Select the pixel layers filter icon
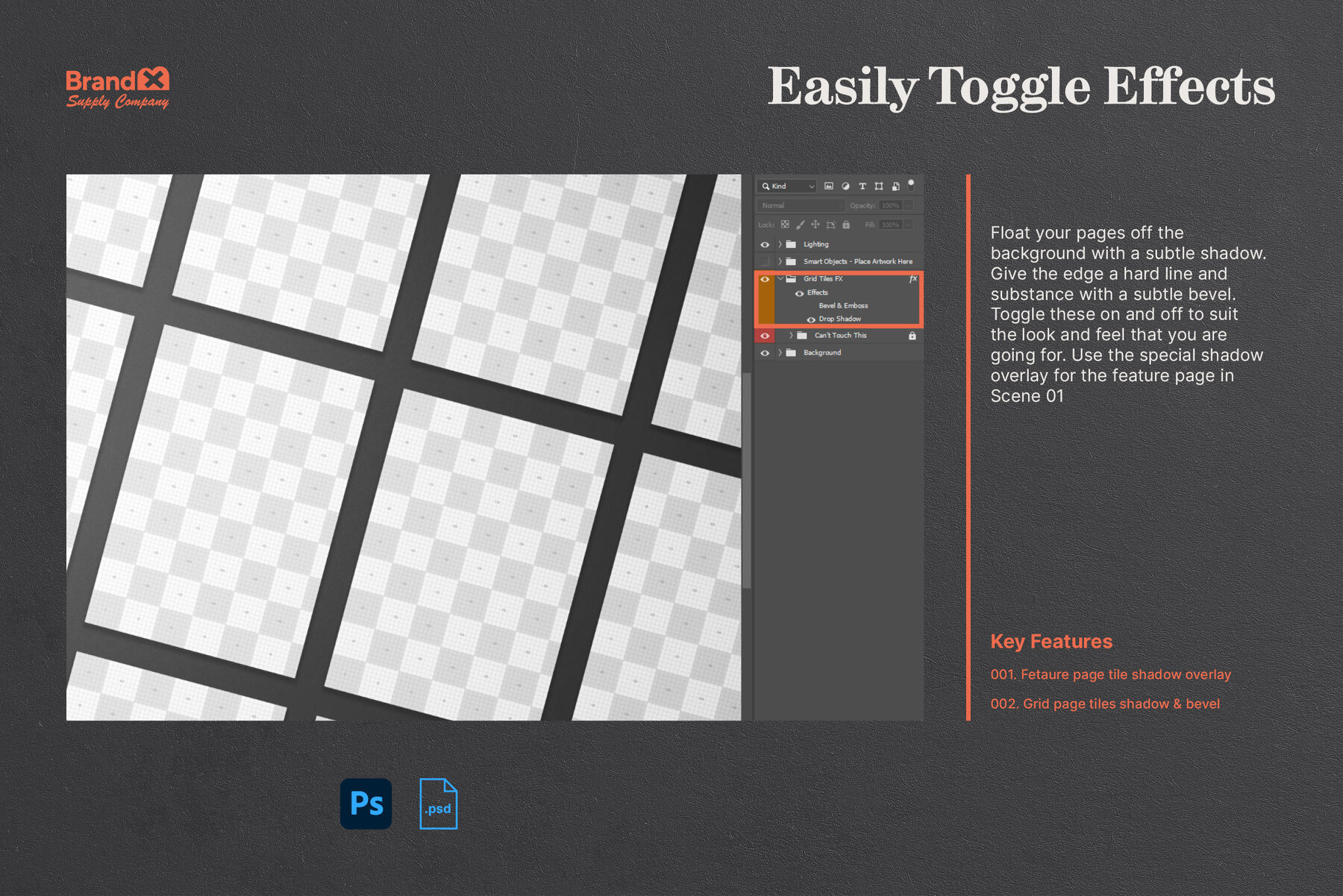 [x=829, y=186]
